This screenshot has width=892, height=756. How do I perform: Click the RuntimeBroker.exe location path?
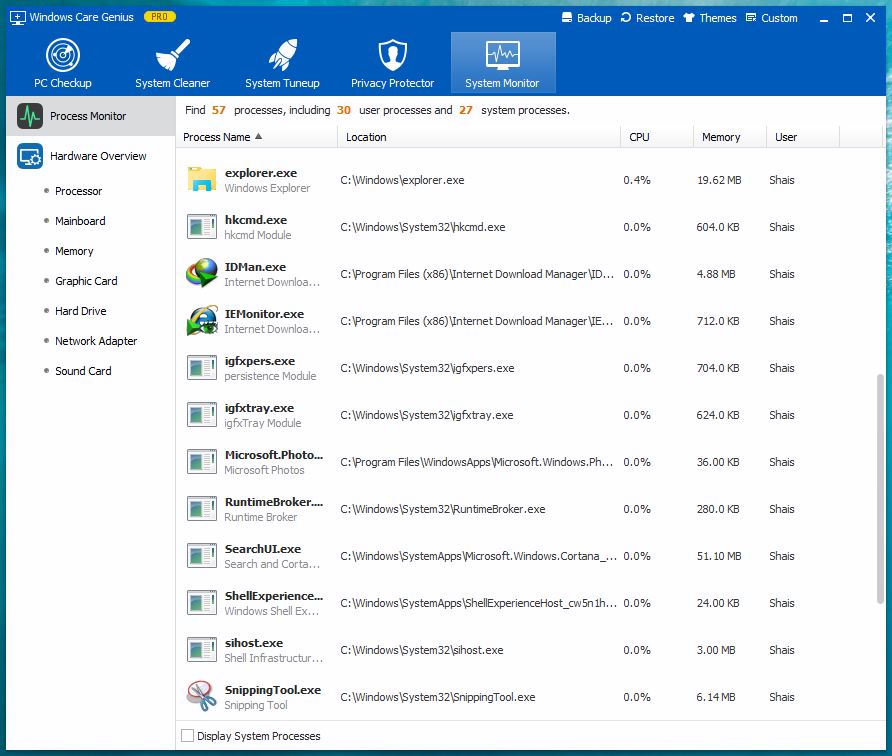tap(443, 509)
